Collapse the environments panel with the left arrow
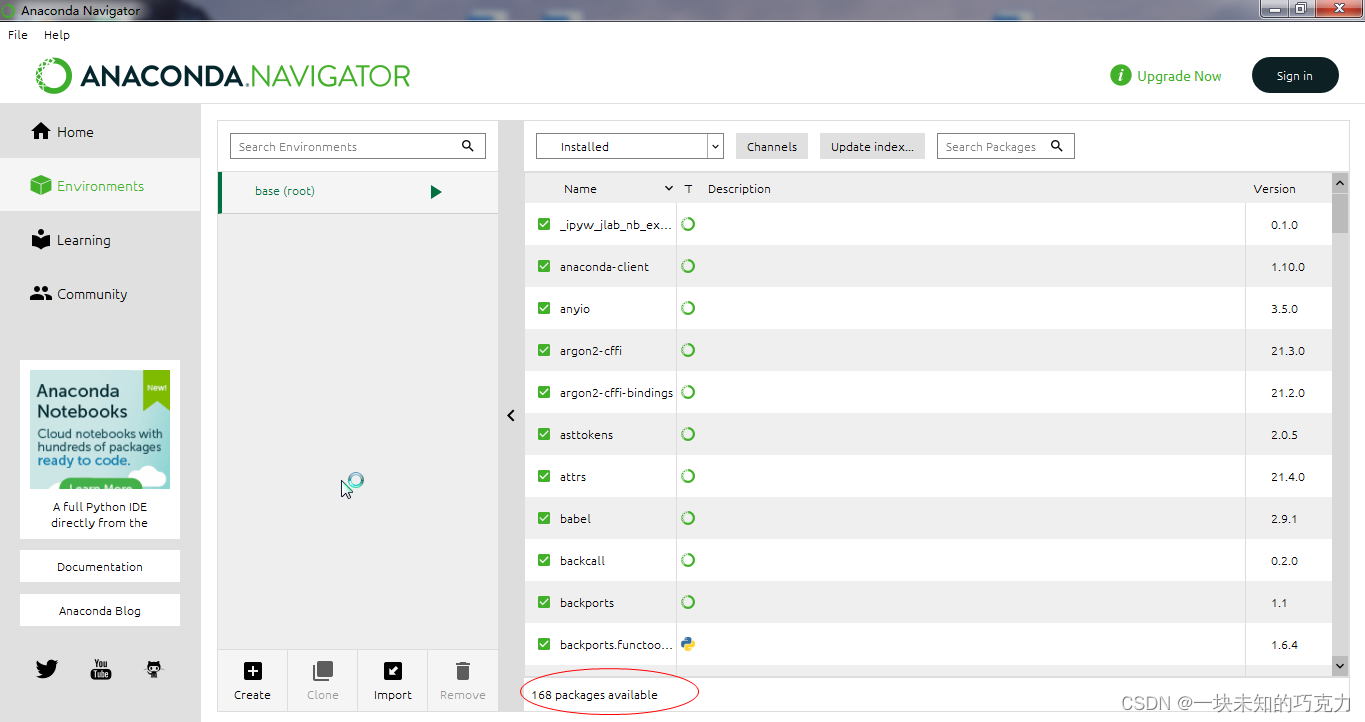This screenshot has height=722, width=1365. (511, 415)
